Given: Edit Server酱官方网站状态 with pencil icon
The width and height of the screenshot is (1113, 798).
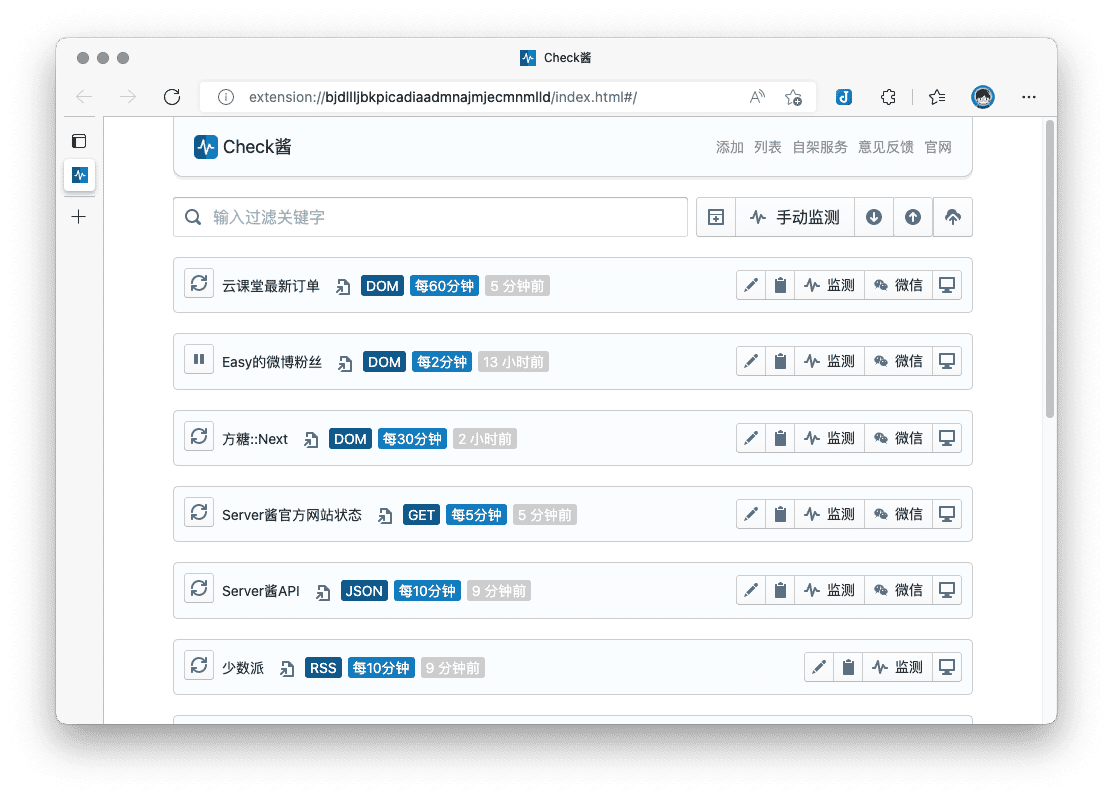Looking at the screenshot, I should click(x=751, y=514).
